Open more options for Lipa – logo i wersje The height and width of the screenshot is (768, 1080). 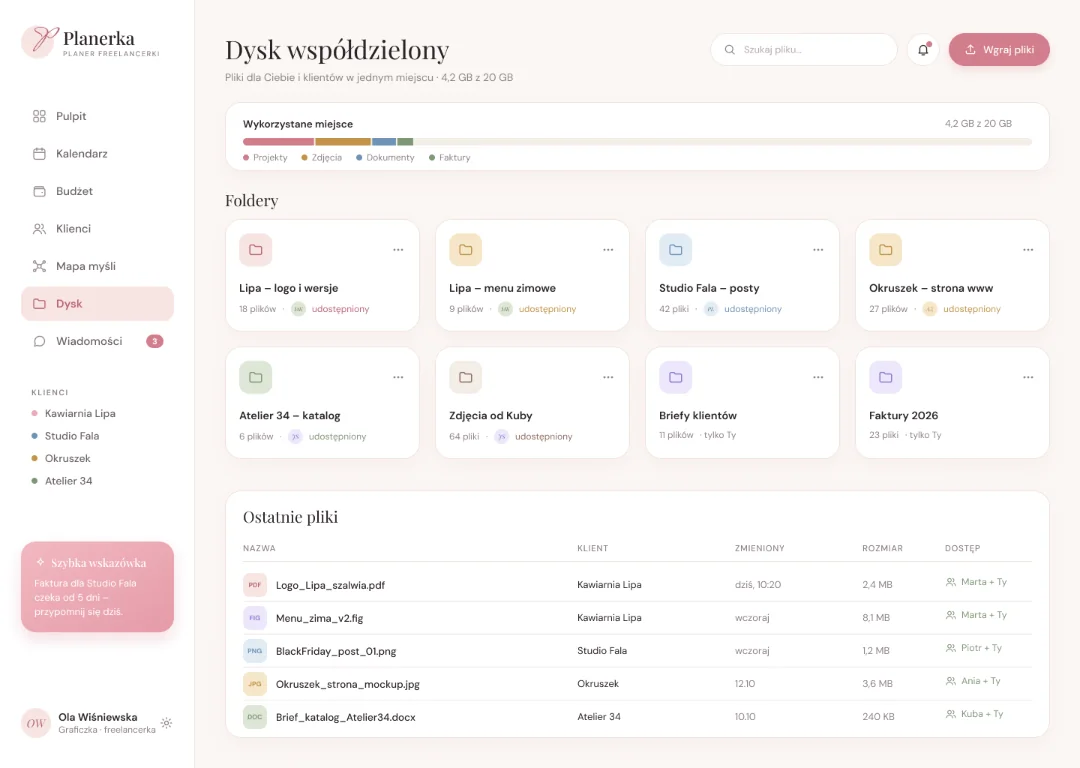tap(398, 249)
